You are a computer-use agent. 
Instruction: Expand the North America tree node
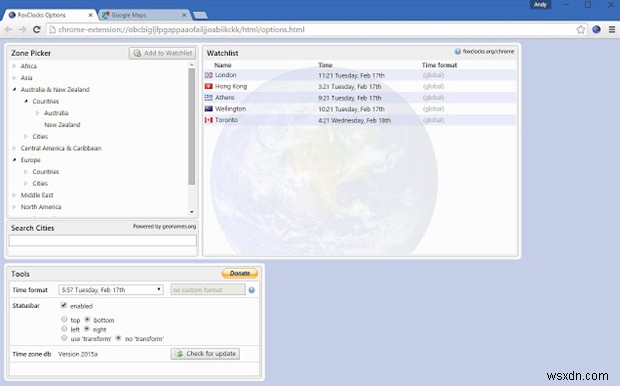[x=14, y=207]
